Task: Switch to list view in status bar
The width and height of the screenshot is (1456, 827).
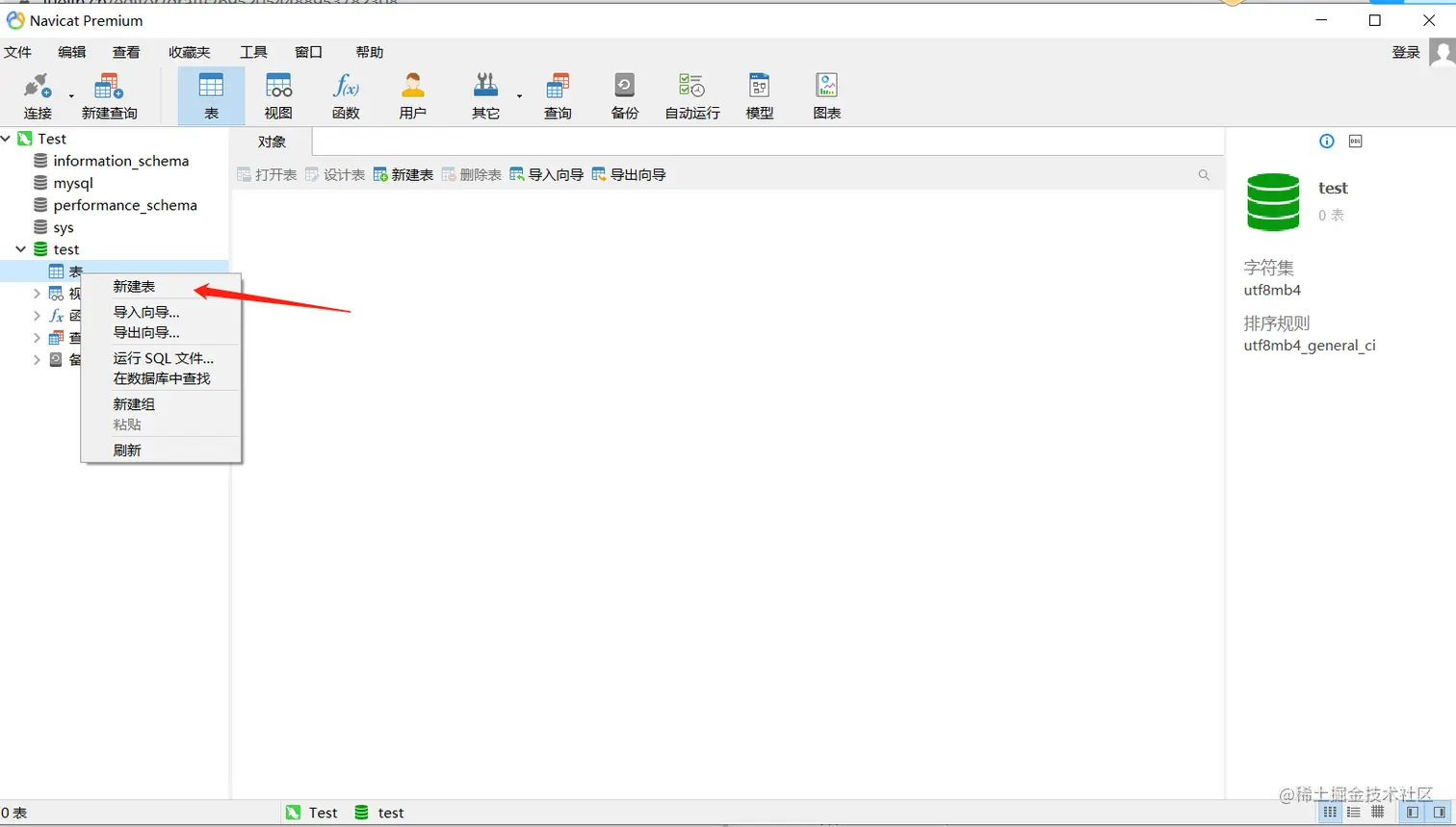Action: click(1354, 813)
